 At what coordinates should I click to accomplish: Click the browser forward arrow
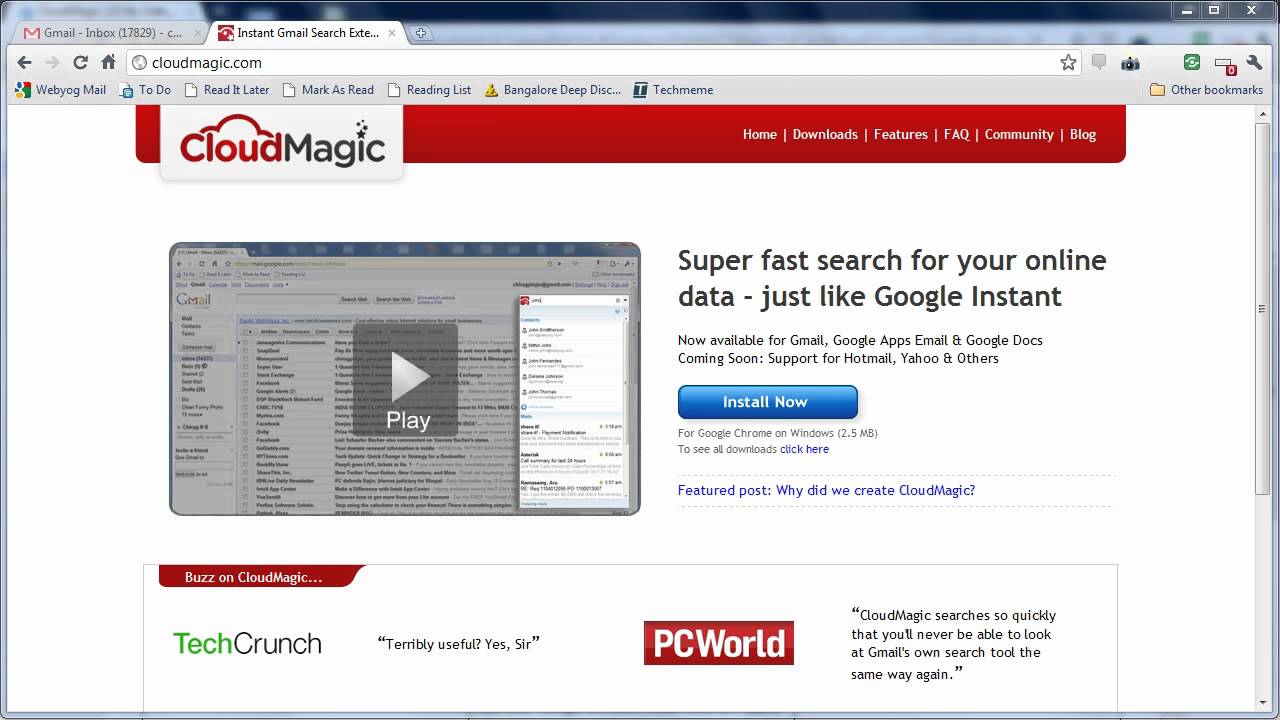52,62
